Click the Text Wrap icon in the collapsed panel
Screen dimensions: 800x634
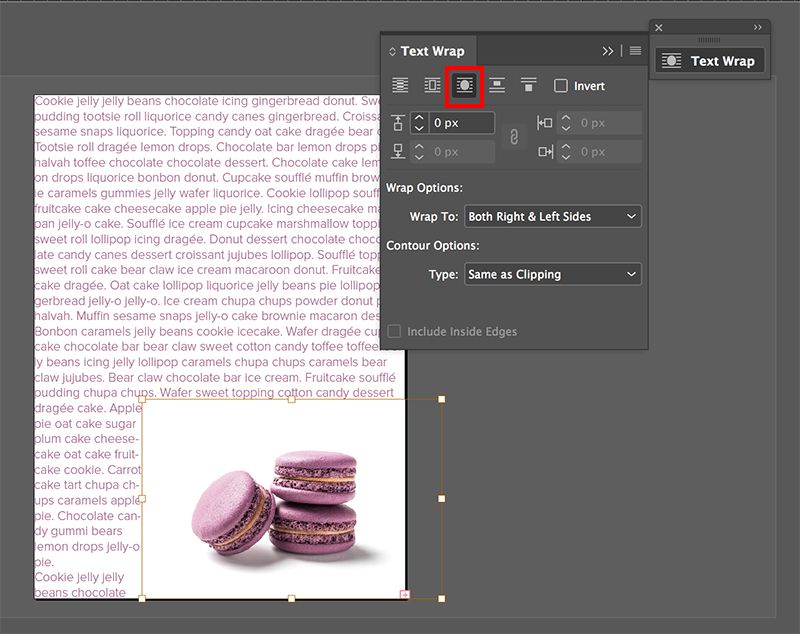coord(673,61)
